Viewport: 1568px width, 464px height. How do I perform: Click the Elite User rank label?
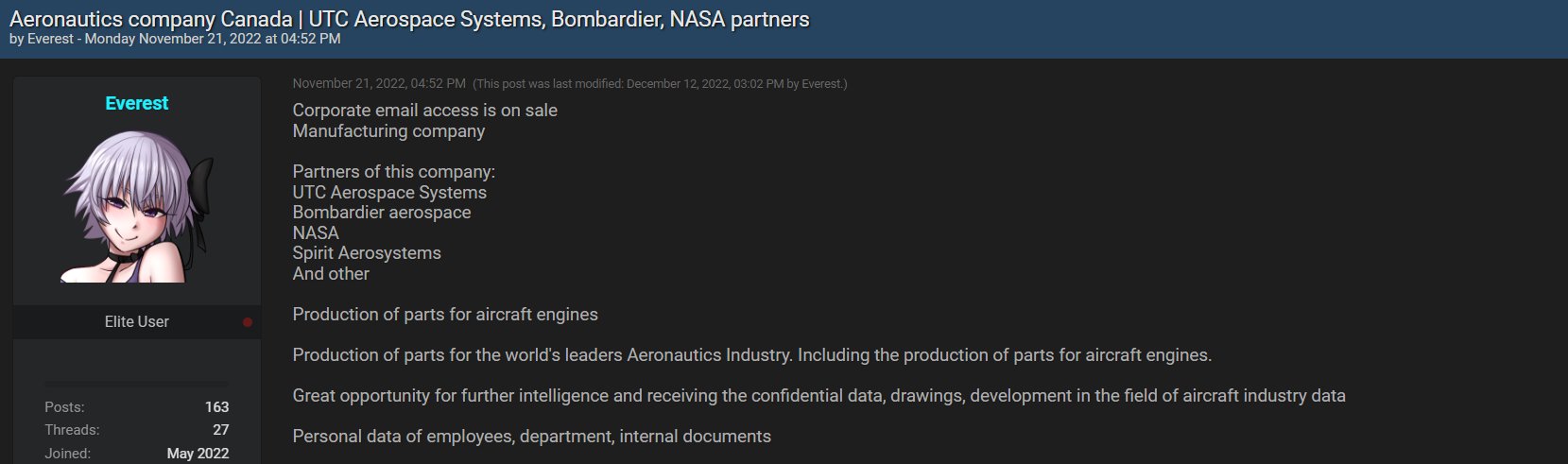tap(137, 321)
